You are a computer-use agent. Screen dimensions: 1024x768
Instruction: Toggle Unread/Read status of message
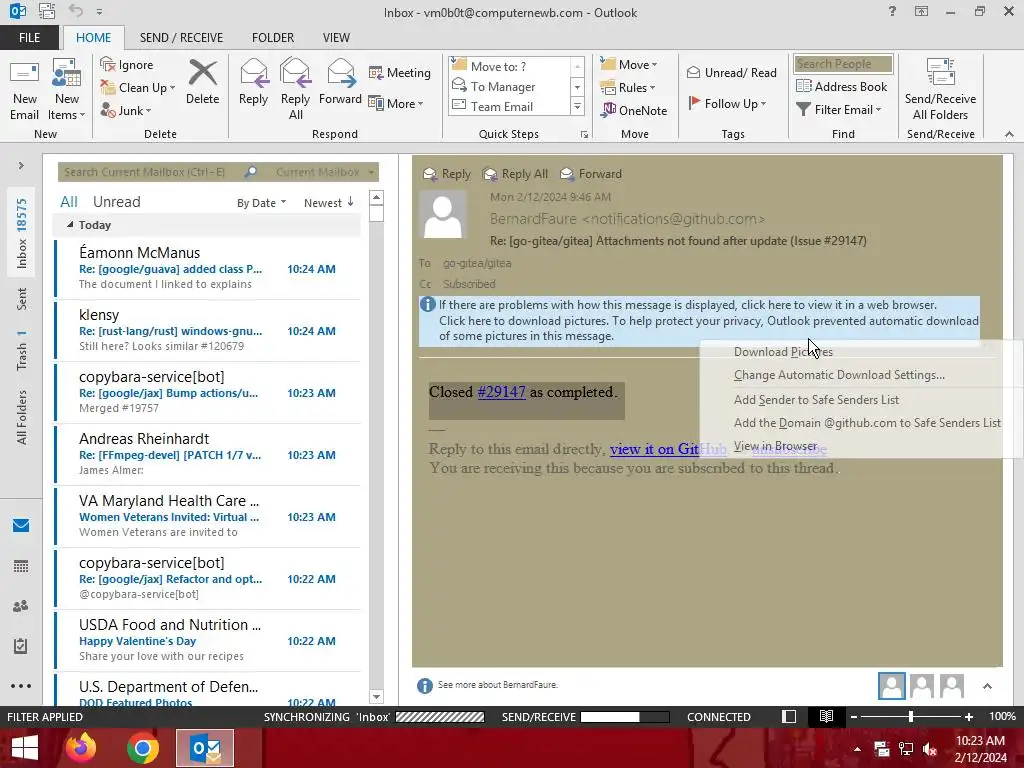[x=732, y=72]
